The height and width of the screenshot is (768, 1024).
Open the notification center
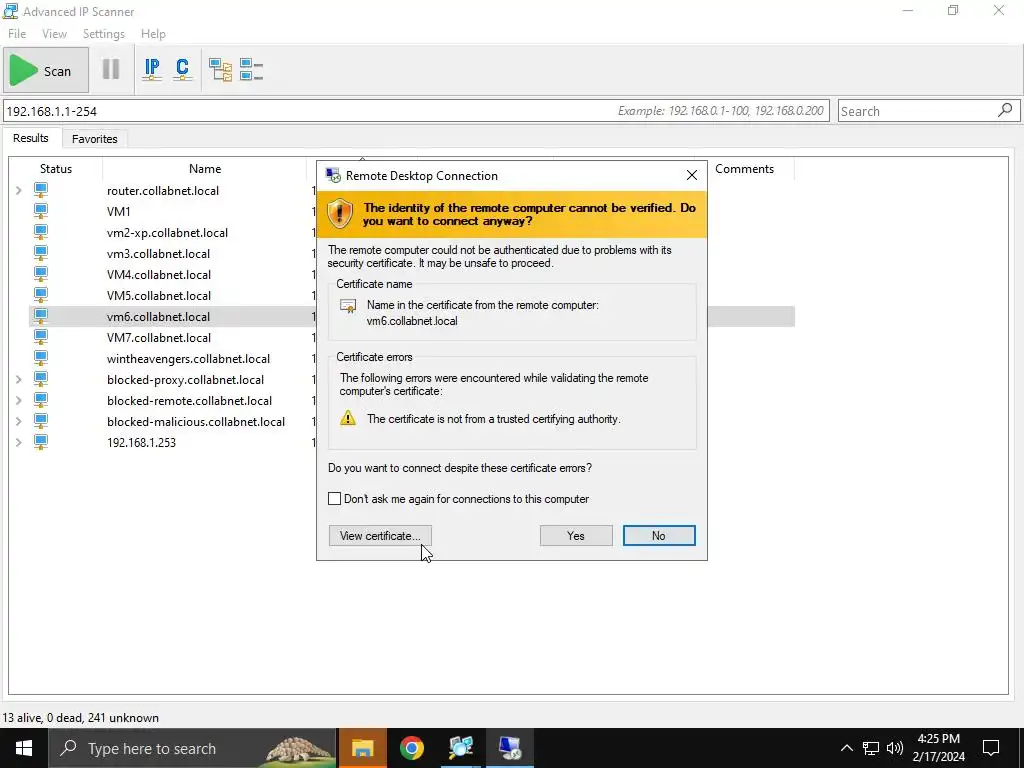[991, 748]
